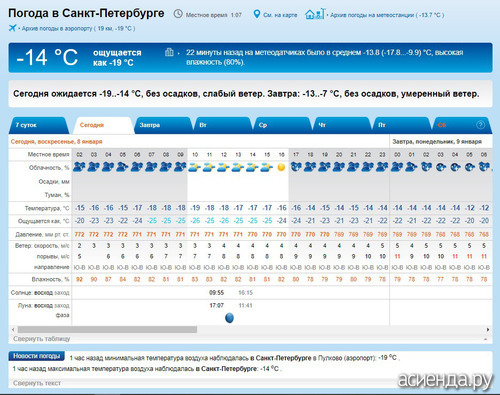Click the partly cloudy icon at hour 13
The height and width of the screenshot is (395, 500).
coord(238,167)
